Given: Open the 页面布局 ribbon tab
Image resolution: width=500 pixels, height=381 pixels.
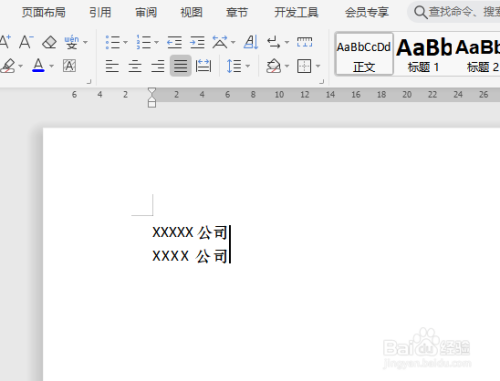Looking at the screenshot, I should (44, 12).
